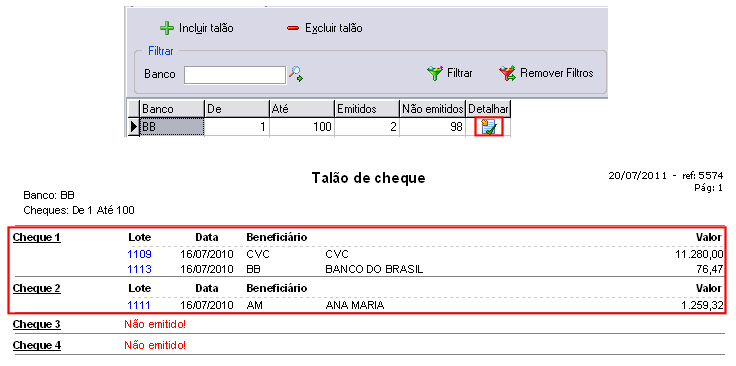Select the Até cell with value 100
The height and width of the screenshot is (366, 736).
tap(302, 127)
